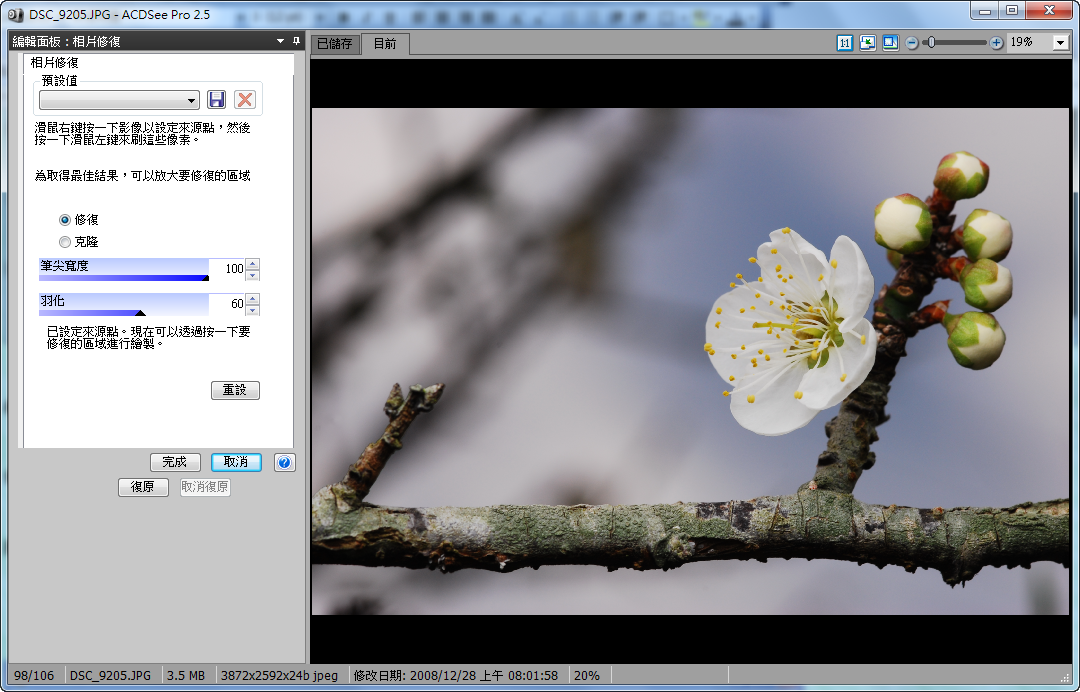The height and width of the screenshot is (692, 1080).
Task: Delete the preset using the red X icon
Action: click(x=245, y=99)
